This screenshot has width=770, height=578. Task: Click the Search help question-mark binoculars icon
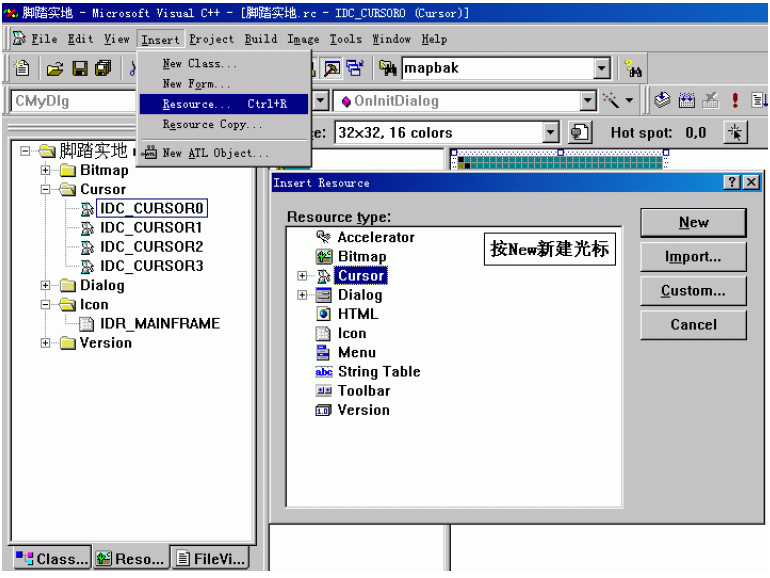coord(632,68)
